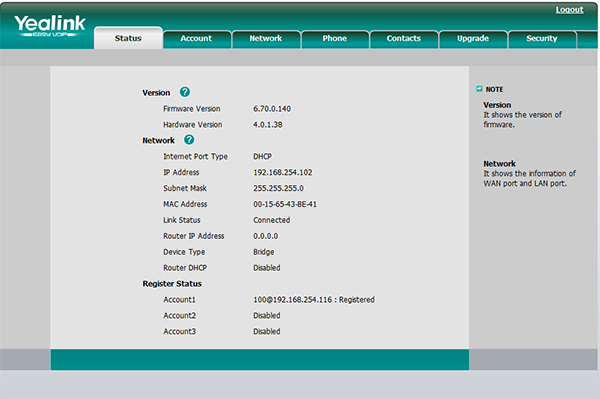
Task: Click note text about firmware version
Action: (522, 120)
